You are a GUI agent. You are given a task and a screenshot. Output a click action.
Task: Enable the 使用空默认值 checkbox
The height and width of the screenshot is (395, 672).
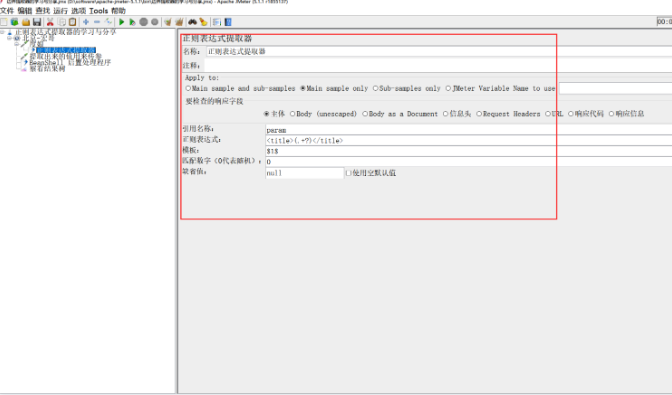click(x=348, y=173)
